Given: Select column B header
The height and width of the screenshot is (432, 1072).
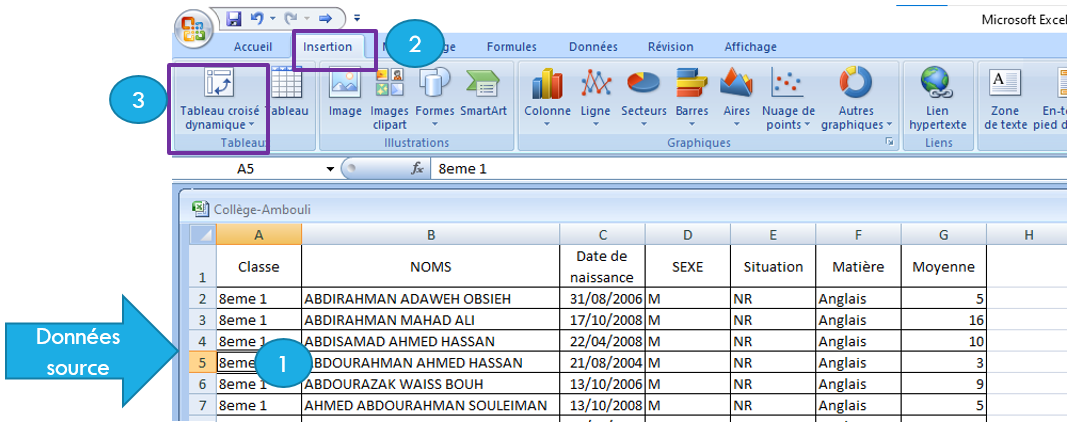Looking at the screenshot, I should tap(431, 234).
